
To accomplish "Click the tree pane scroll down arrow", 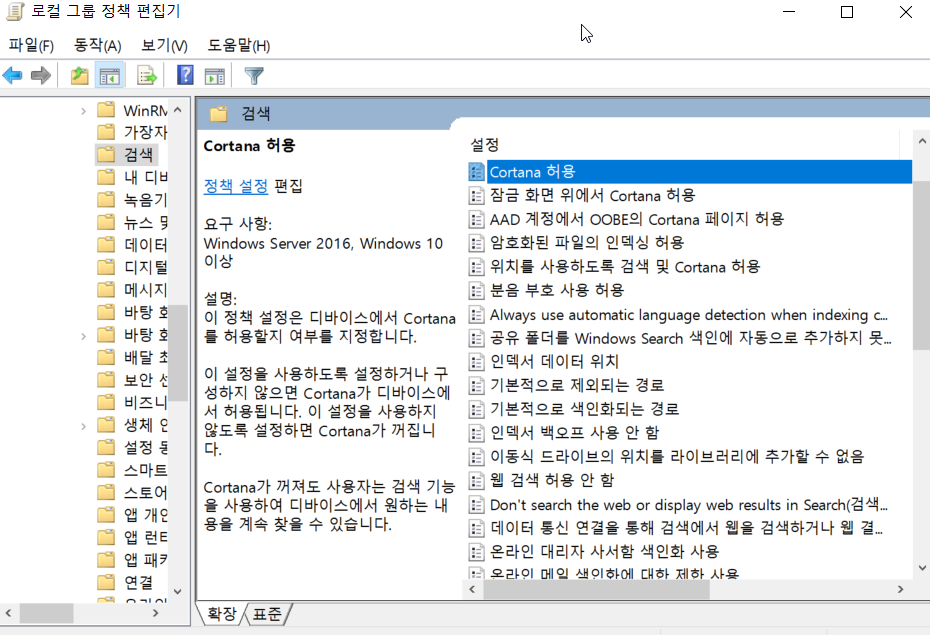I will [x=177, y=591].
